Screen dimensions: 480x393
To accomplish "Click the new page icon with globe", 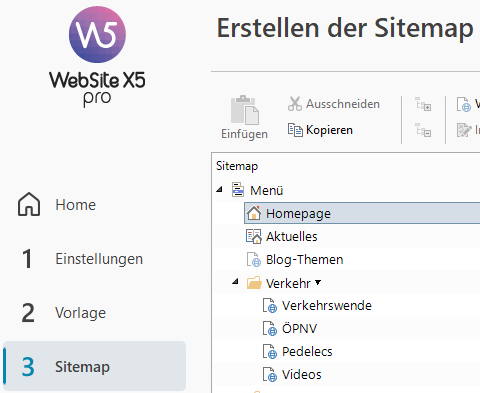I will [x=464, y=104].
